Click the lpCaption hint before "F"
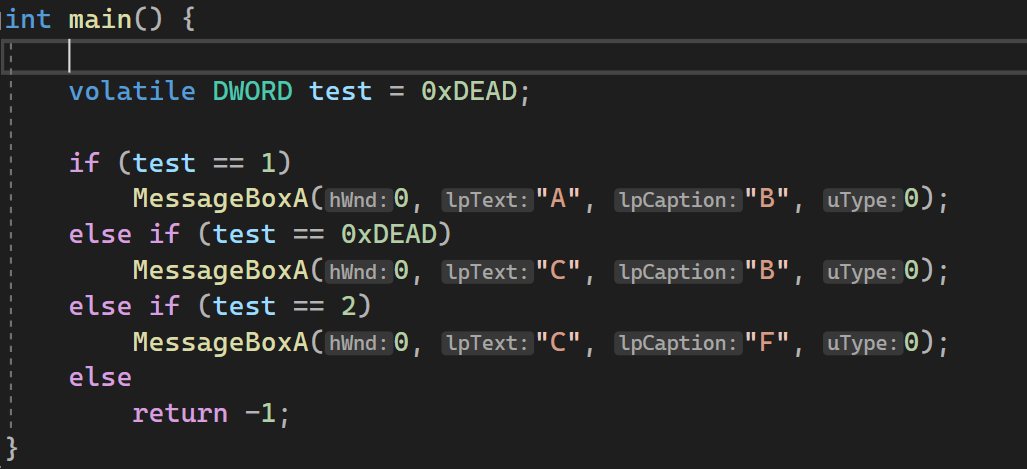Viewport: 1027px width, 469px height. click(678, 343)
